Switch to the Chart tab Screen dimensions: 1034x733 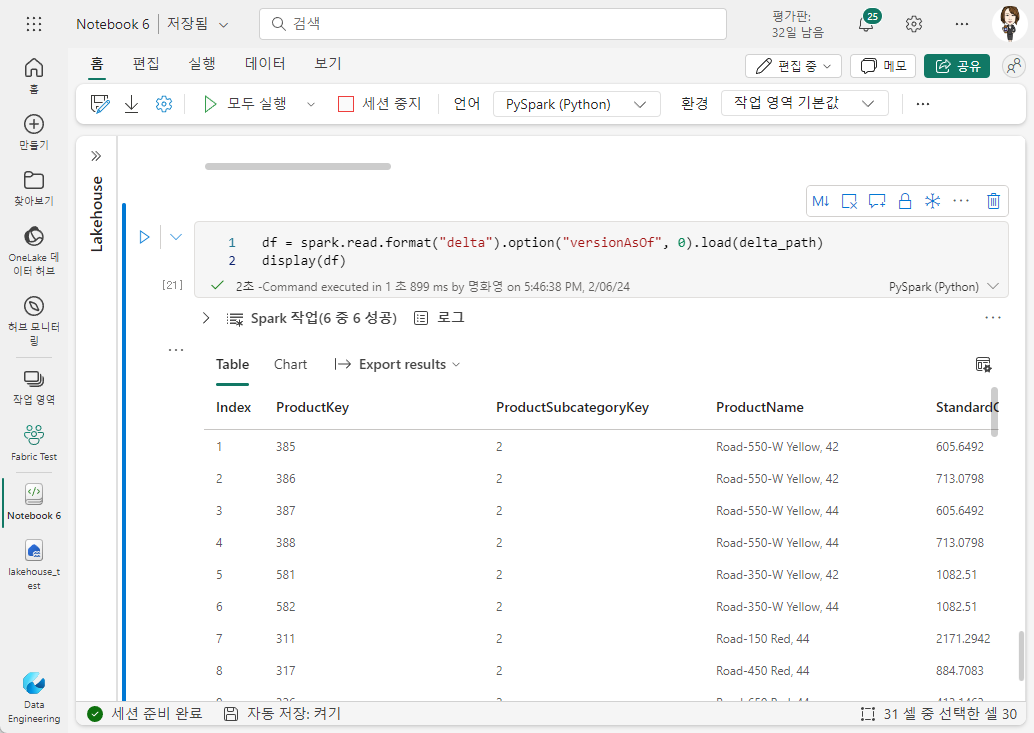point(290,365)
